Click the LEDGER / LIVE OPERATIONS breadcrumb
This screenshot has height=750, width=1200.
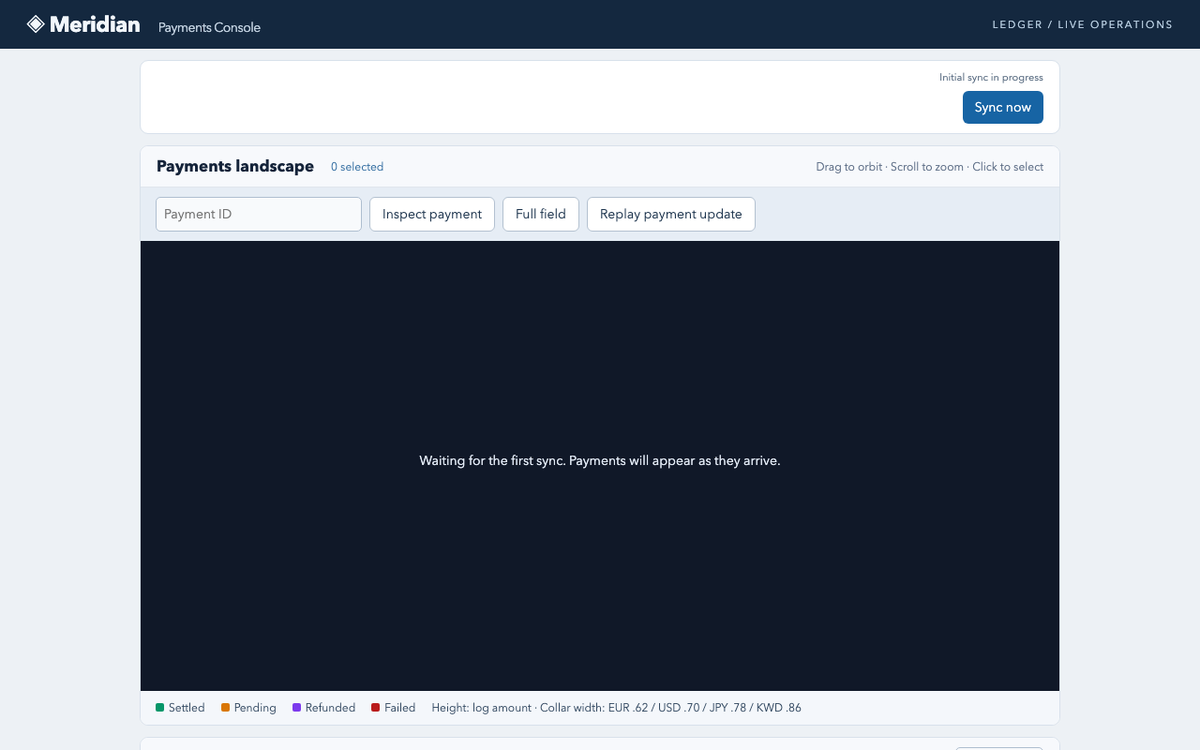pos(1082,24)
